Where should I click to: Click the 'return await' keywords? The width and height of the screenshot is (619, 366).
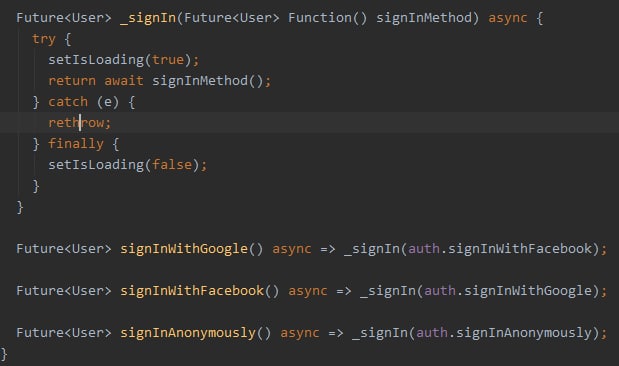[96, 81]
